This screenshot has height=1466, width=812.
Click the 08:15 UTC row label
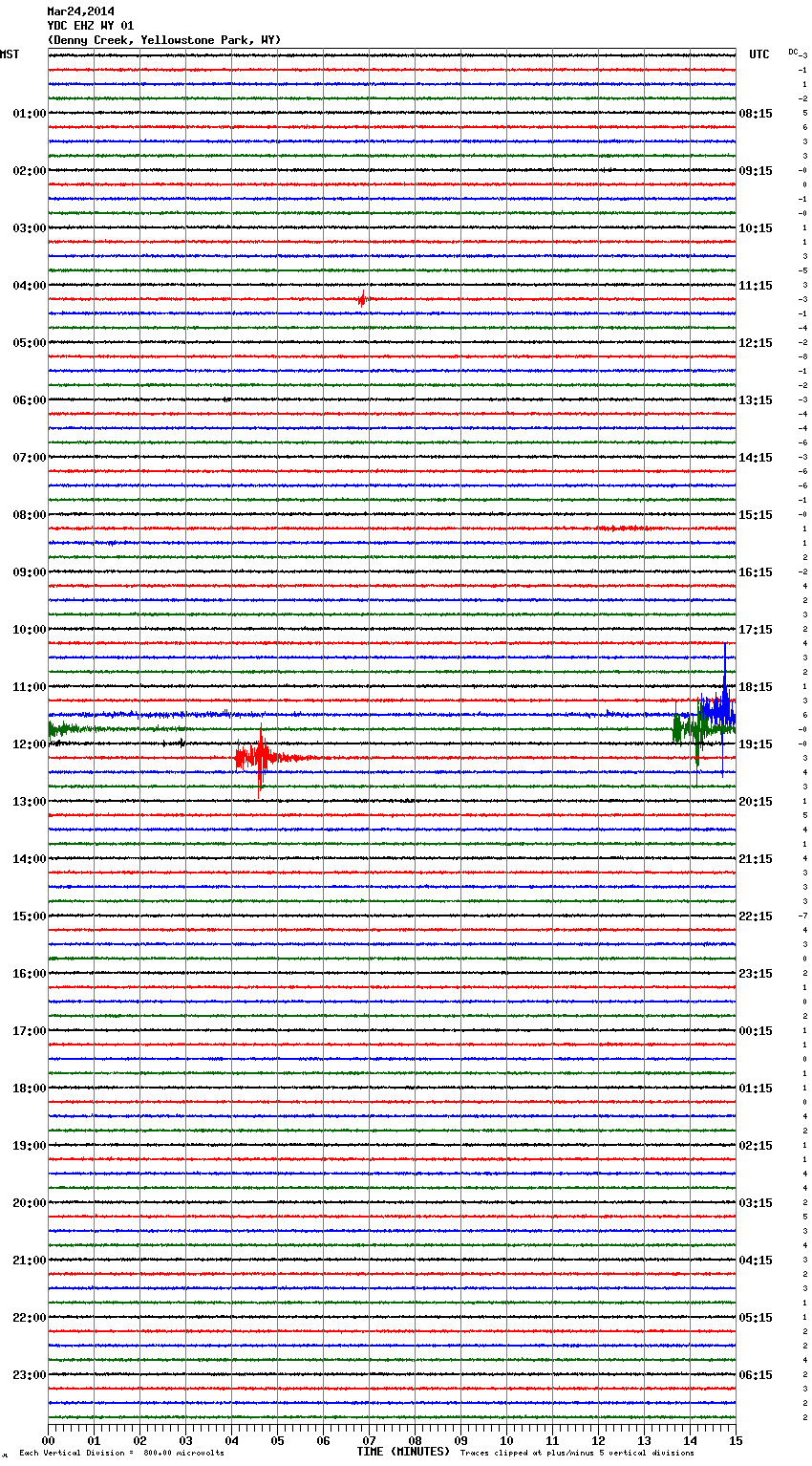756,114
